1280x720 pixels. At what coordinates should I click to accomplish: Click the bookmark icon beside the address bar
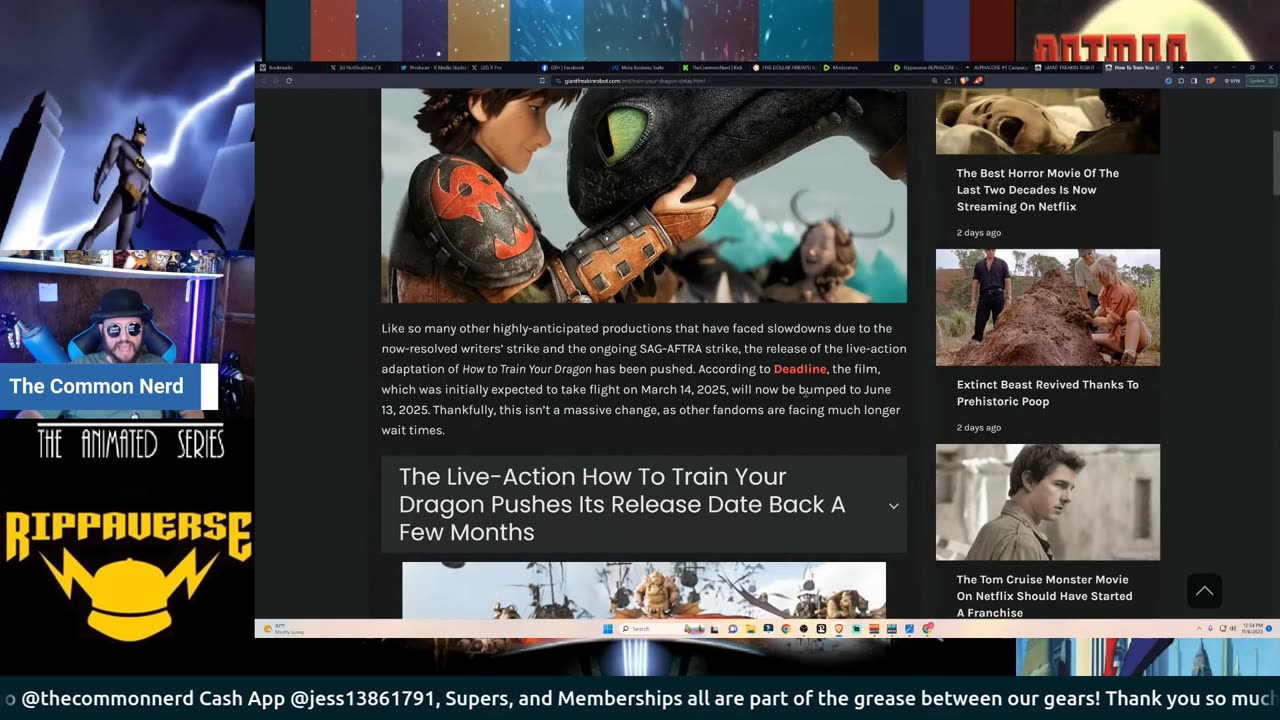click(x=541, y=80)
